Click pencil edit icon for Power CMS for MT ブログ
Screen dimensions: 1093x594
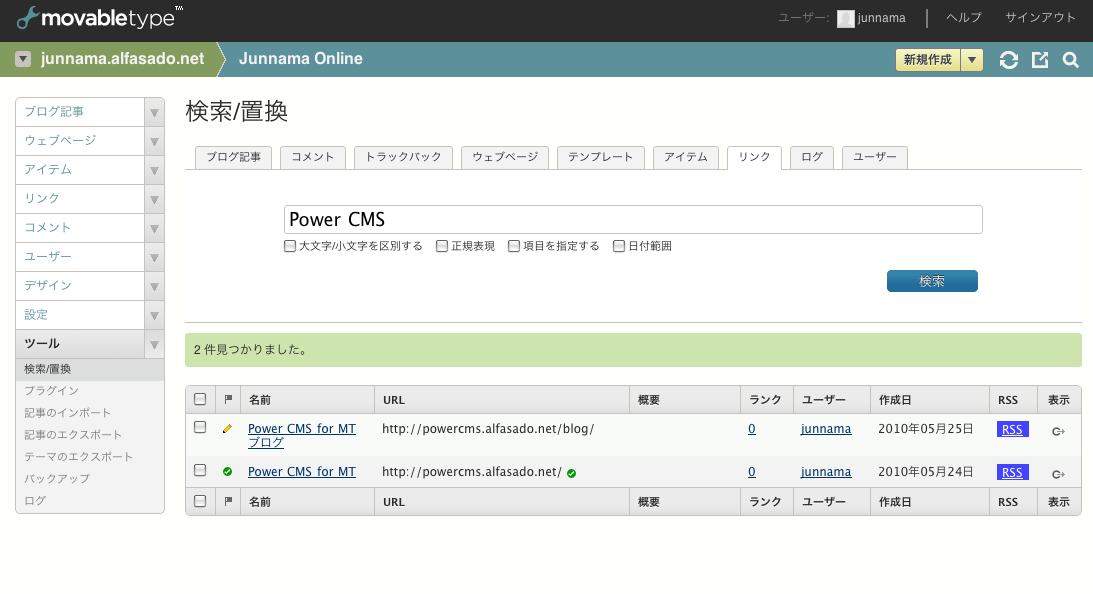click(227, 429)
